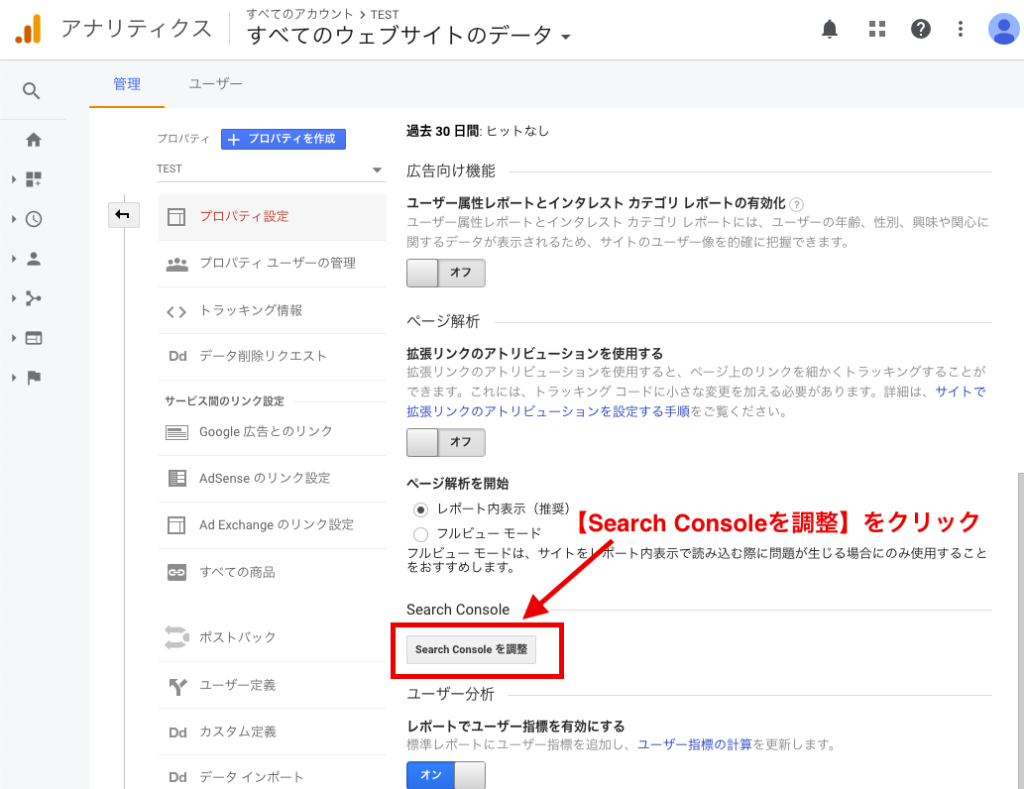
Task: Open すべてのウェブサイトのデータ view selector dropdown
Action: pos(409,35)
